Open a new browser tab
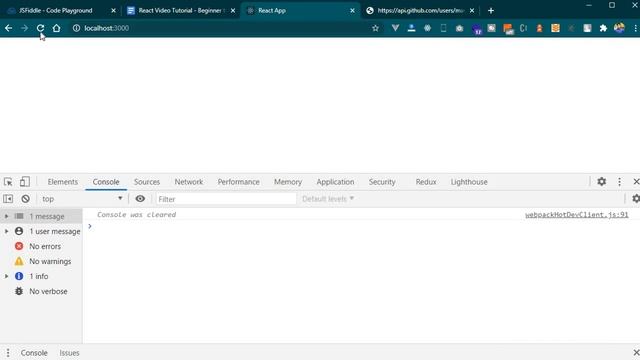Image resolution: width=640 pixels, height=360 pixels. point(491,11)
